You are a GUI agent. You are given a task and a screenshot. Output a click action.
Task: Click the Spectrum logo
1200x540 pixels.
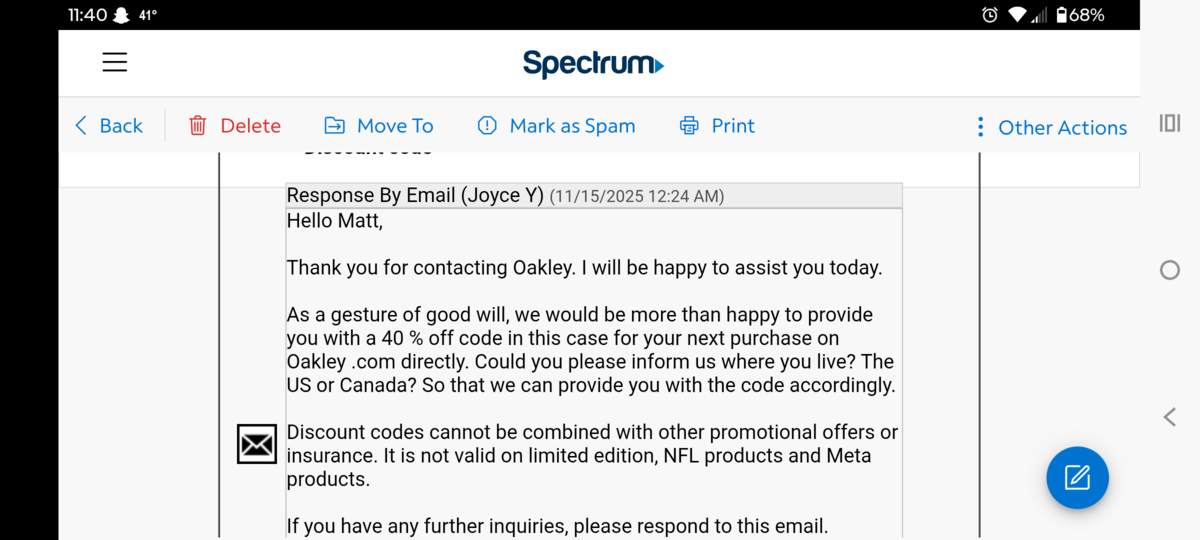[x=593, y=64]
